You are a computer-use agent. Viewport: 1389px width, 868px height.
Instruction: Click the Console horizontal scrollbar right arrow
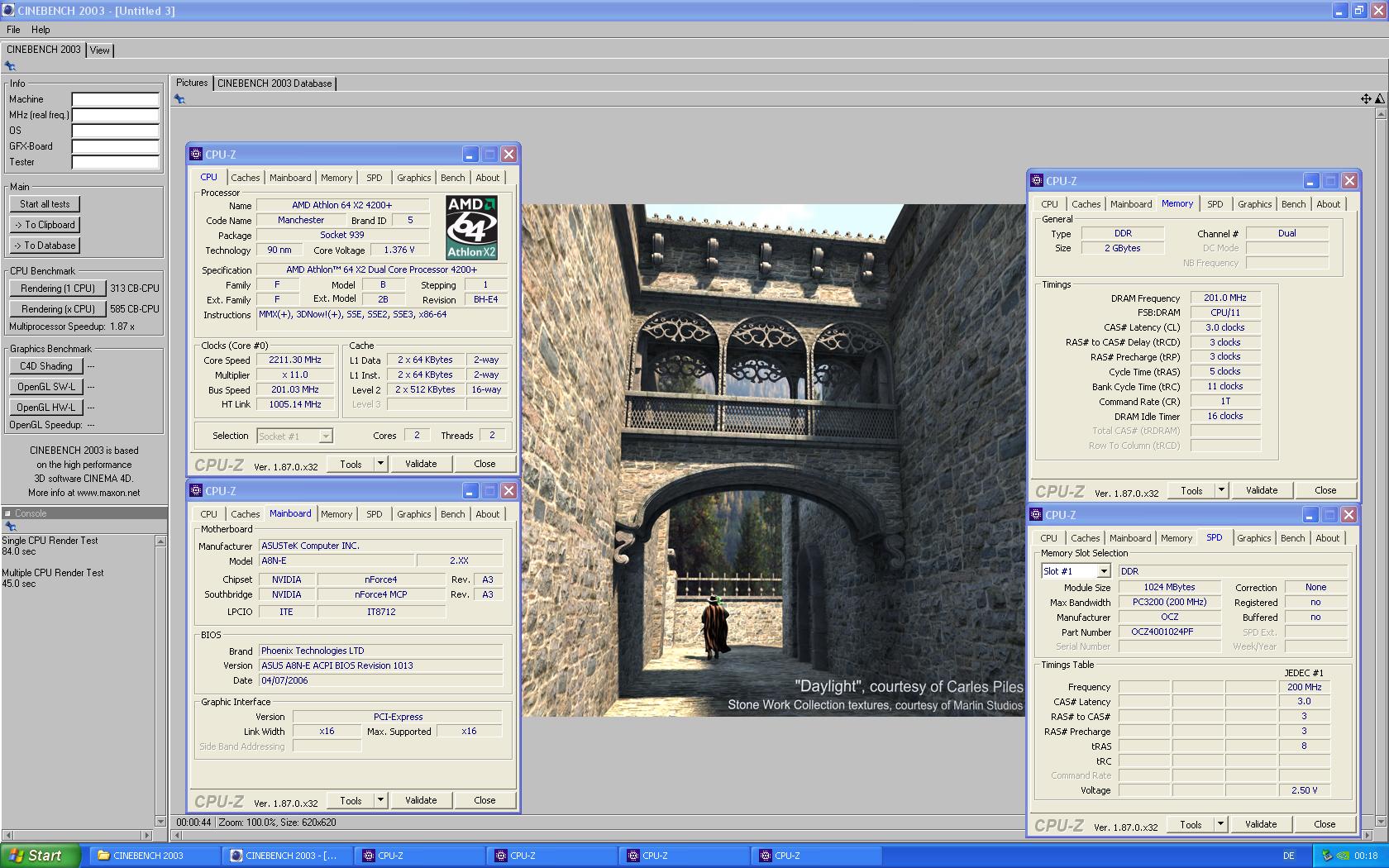[147, 835]
